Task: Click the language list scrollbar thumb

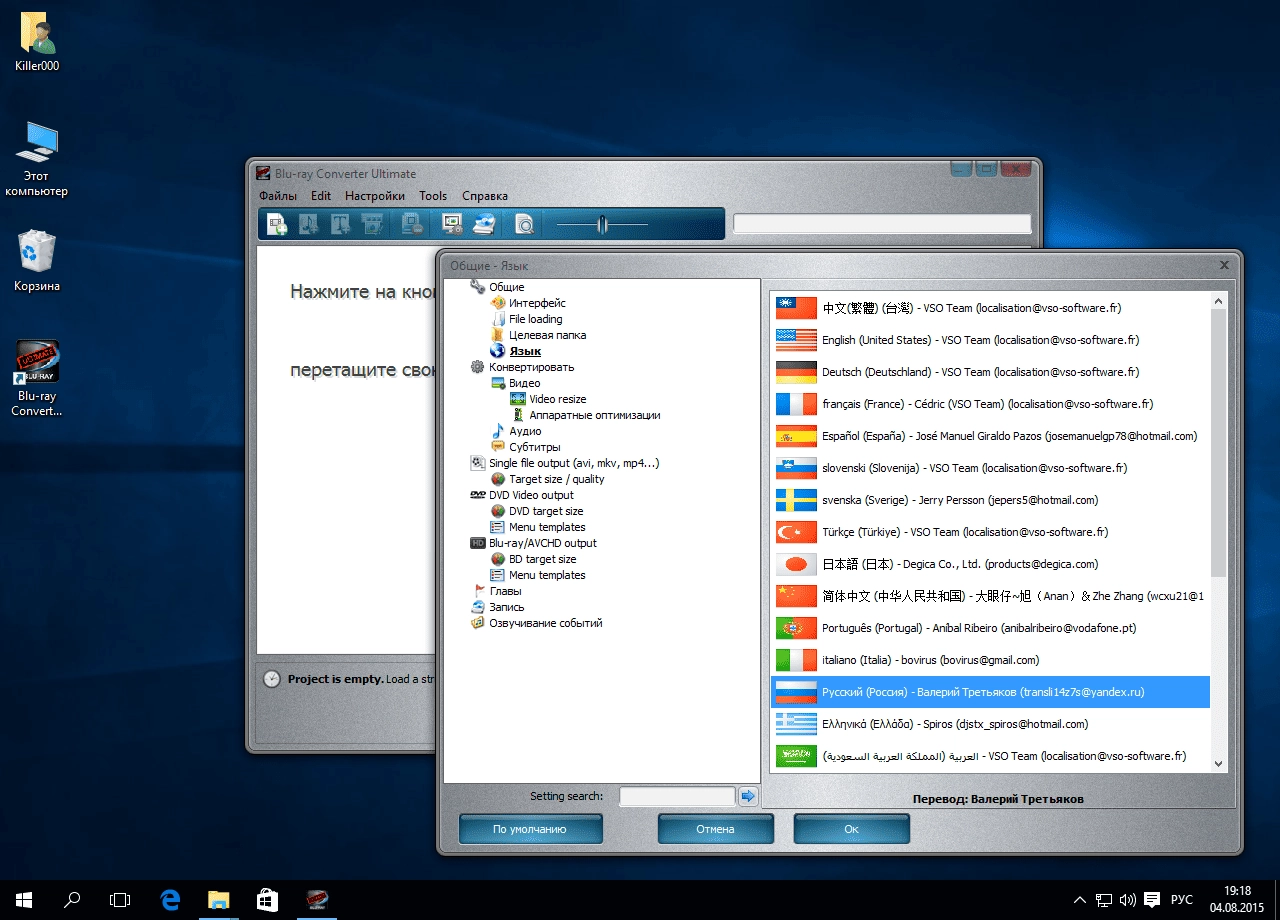Action: (1218, 442)
